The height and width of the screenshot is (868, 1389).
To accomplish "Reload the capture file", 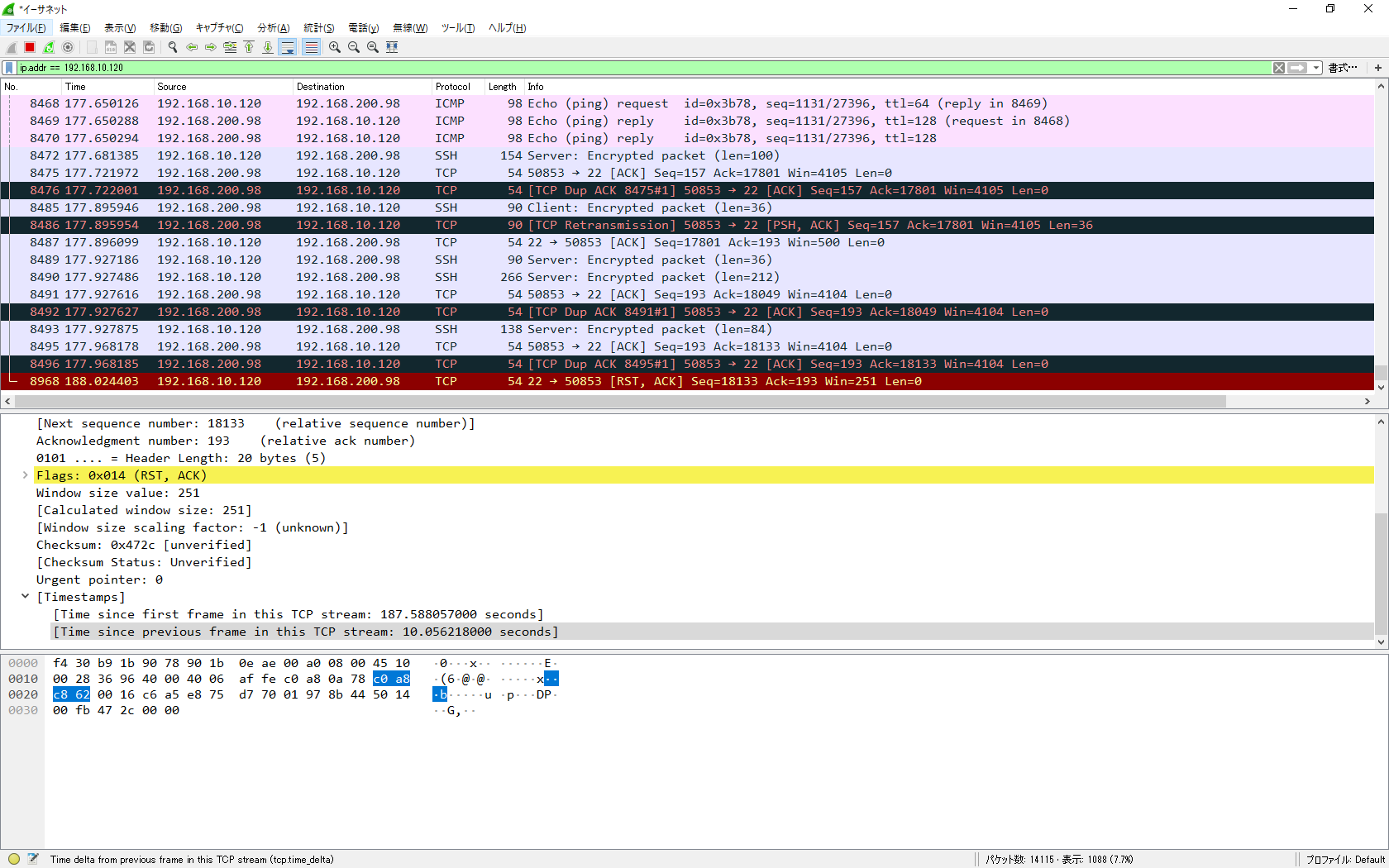I will pos(149,47).
